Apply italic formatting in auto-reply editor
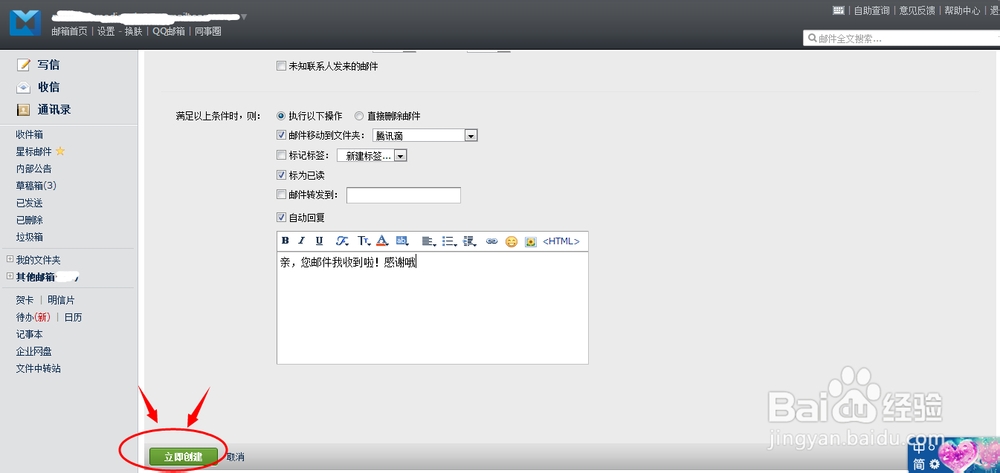Screen dimensions: 1000x473 point(302,241)
